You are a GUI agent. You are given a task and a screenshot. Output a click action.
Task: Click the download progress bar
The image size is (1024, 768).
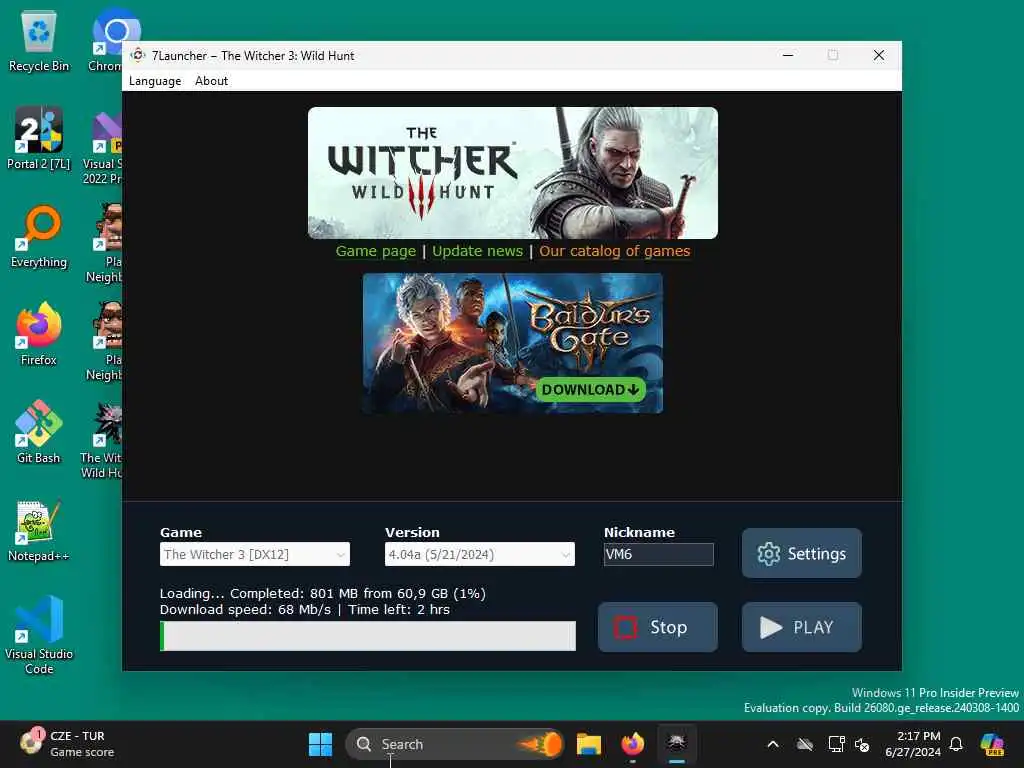tap(368, 636)
